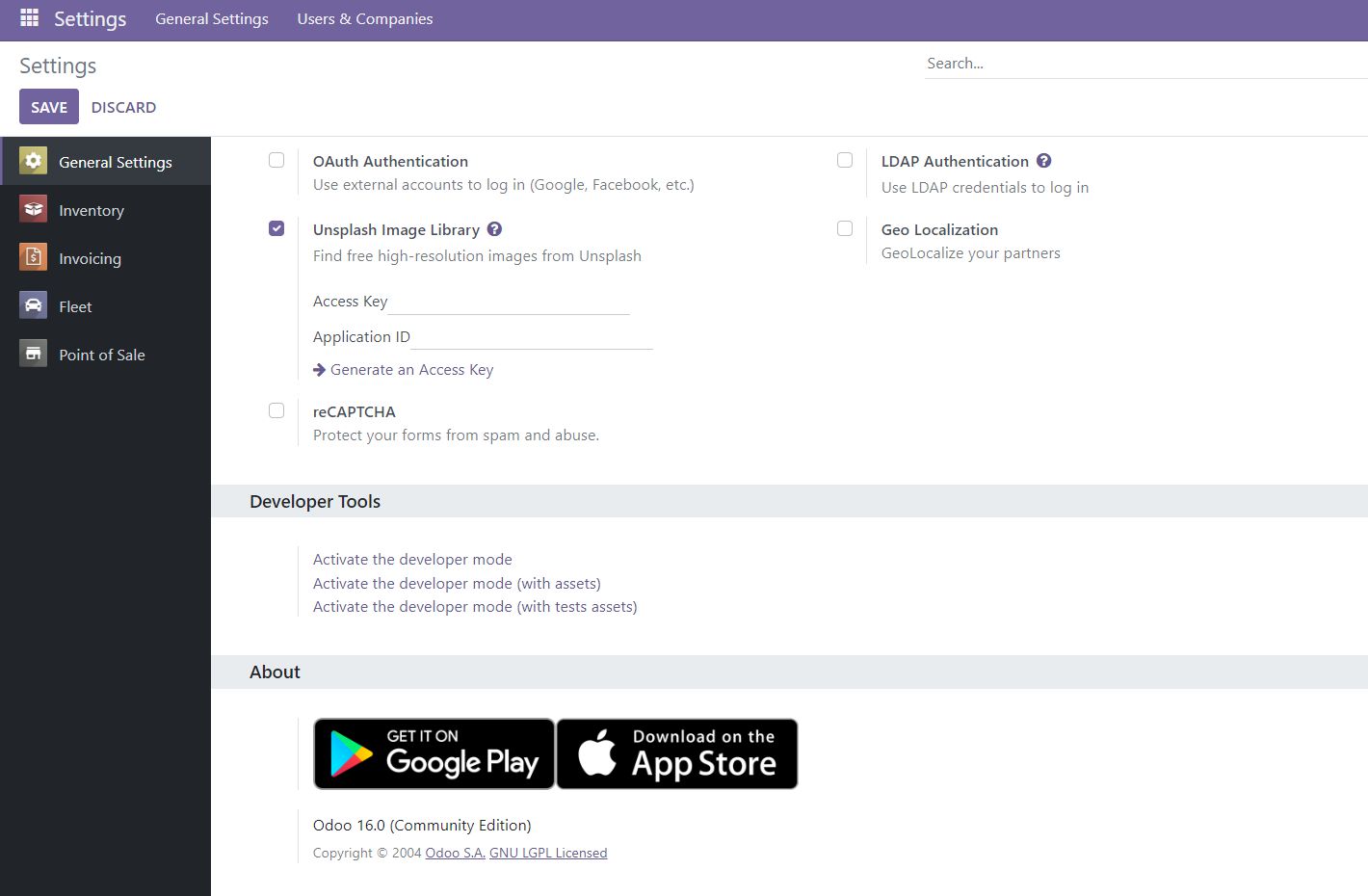This screenshot has height=896, width=1368.
Task: Tick the Geo Localization checkbox
Action: coord(845,228)
